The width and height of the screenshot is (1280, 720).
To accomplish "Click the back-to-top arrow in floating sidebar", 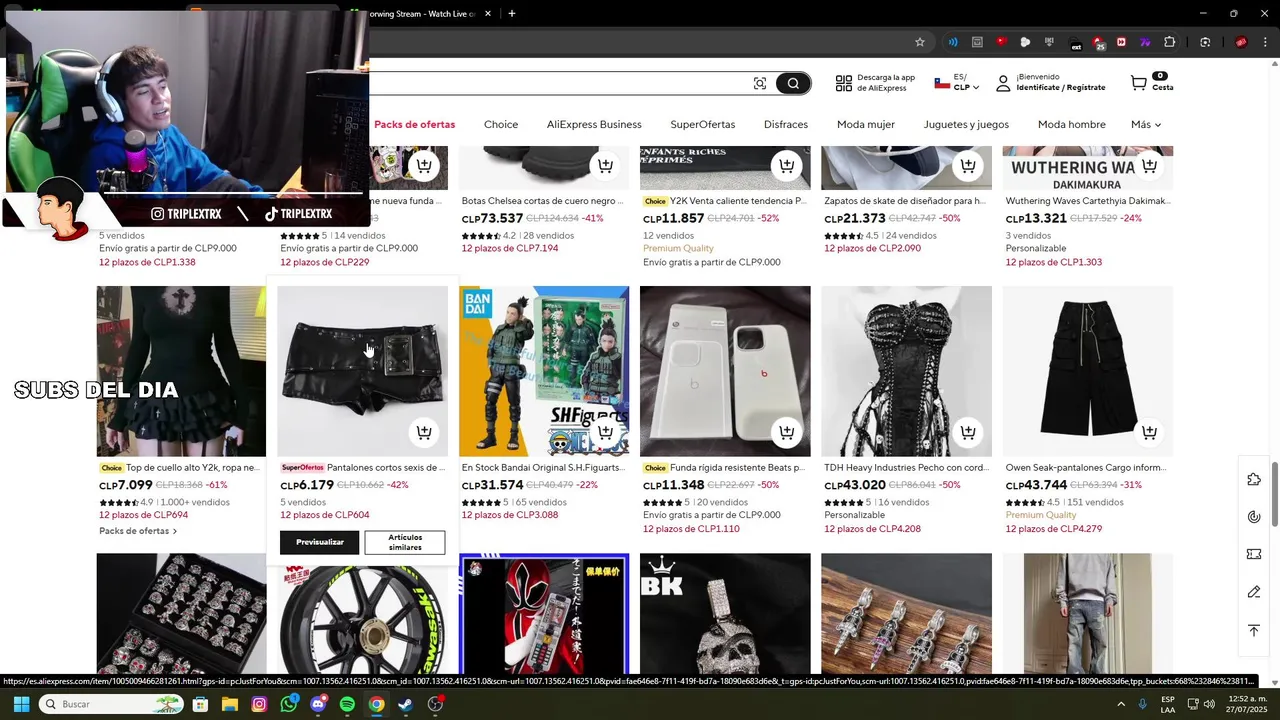I will [x=1254, y=630].
